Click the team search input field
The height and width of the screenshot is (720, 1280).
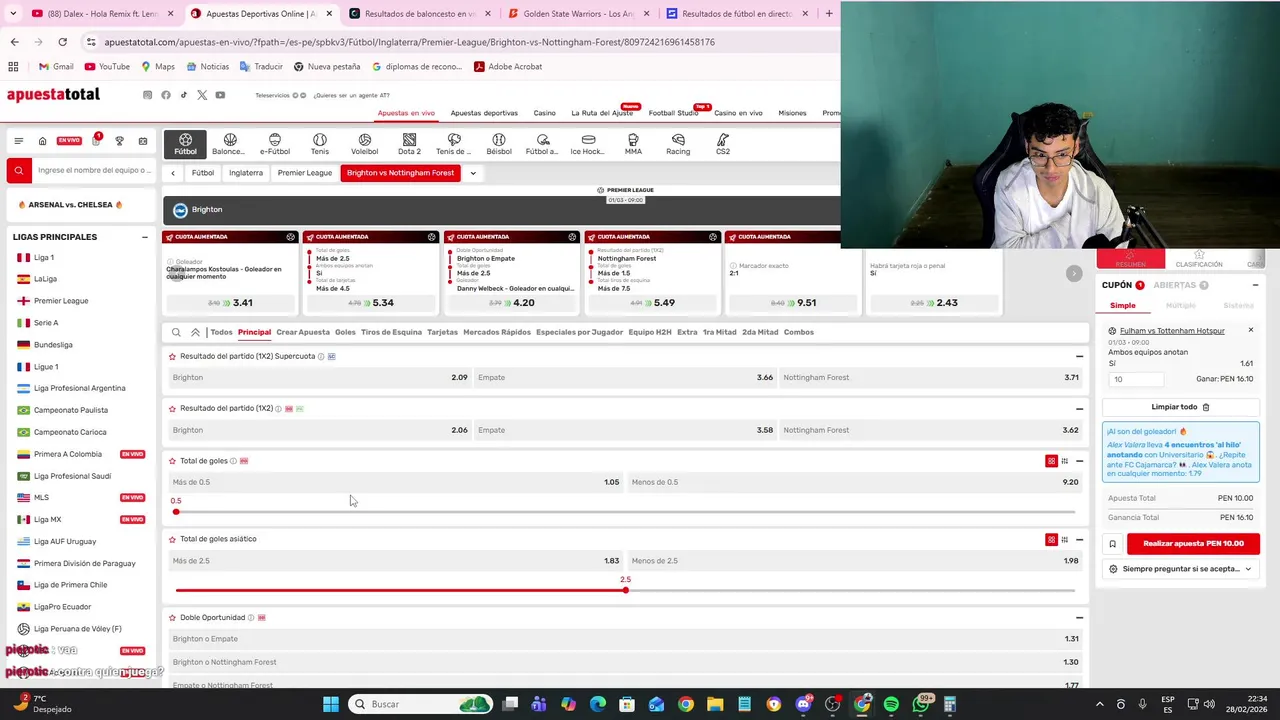click(x=93, y=171)
